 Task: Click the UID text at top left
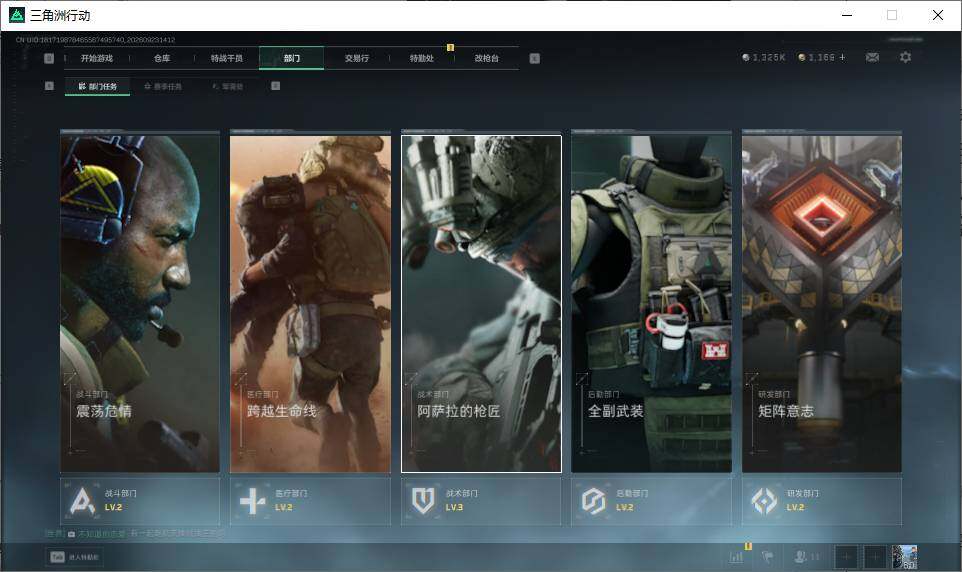pyautogui.click(x=96, y=40)
